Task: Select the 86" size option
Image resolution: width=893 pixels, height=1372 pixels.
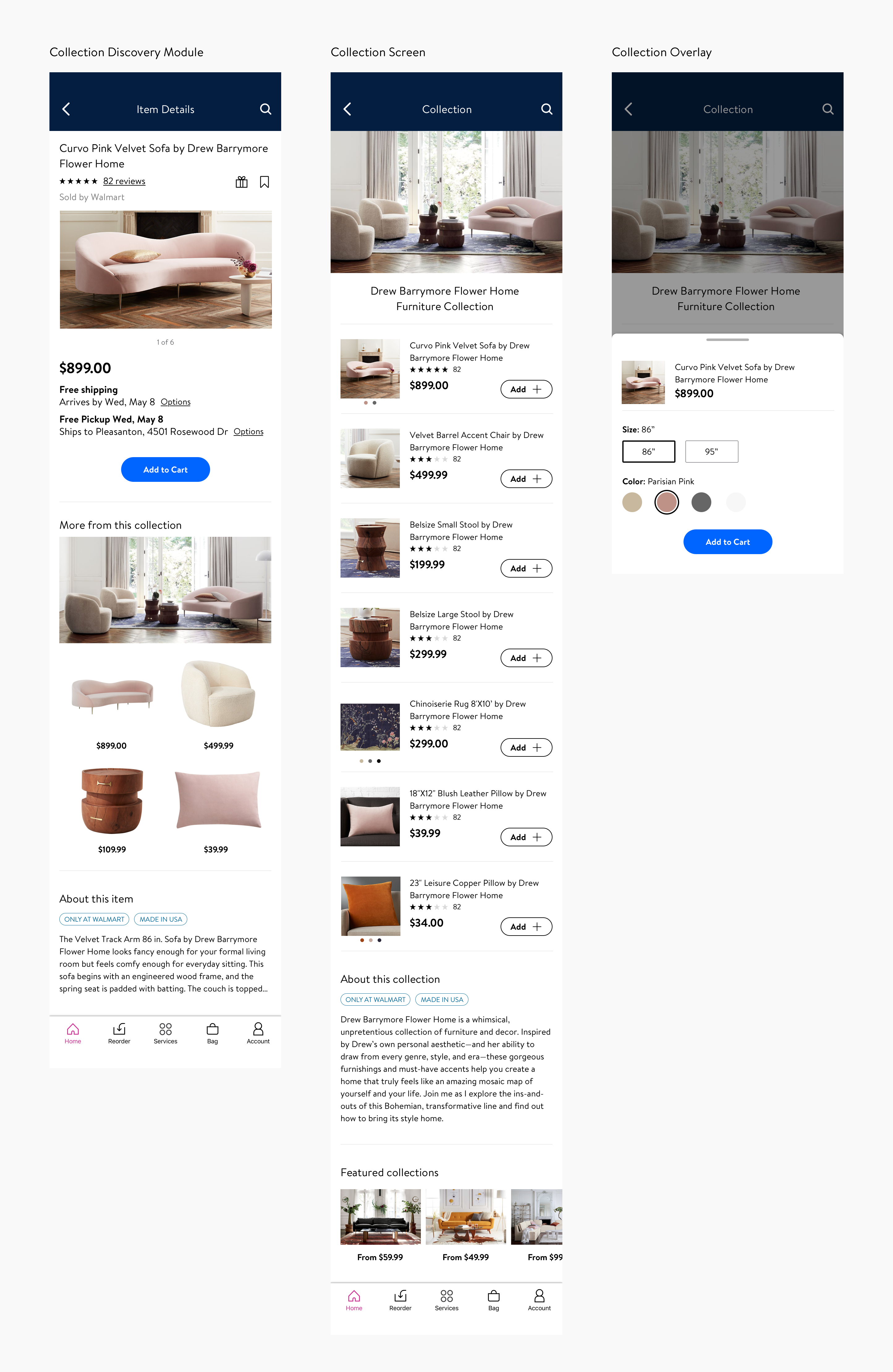Action: click(648, 451)
